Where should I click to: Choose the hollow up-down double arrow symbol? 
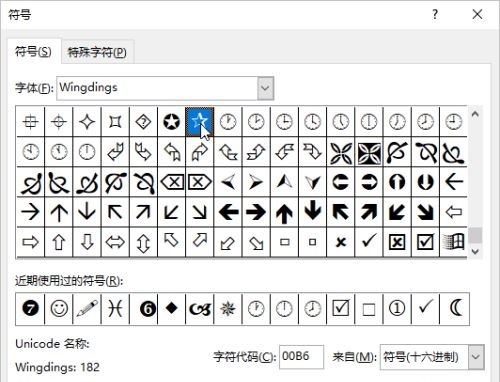[x=143, y=242]
